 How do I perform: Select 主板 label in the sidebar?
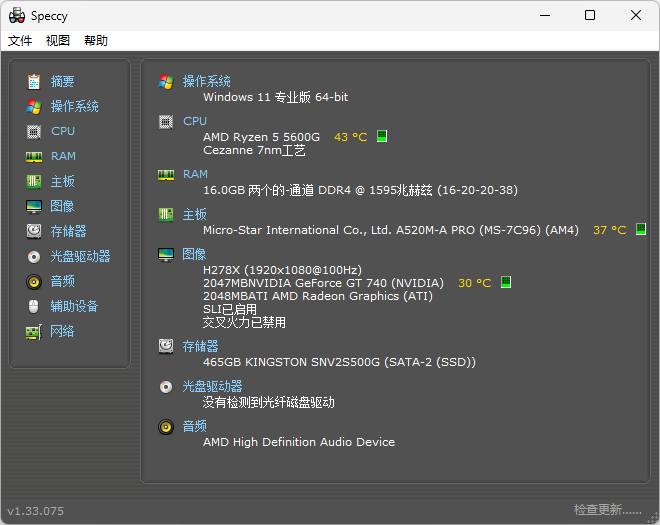point(62,181)
